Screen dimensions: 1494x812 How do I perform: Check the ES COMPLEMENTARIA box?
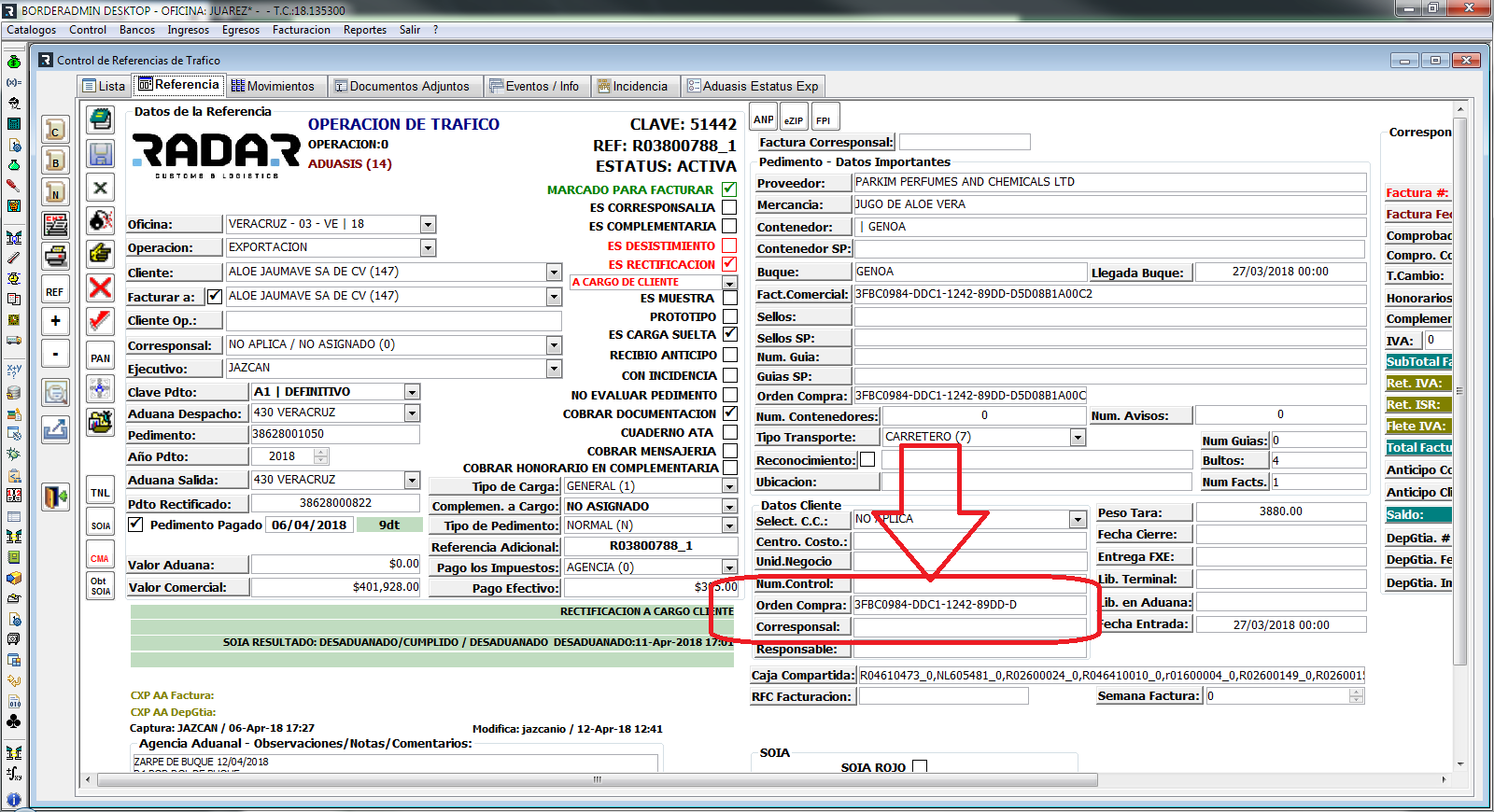pos(729,226)
